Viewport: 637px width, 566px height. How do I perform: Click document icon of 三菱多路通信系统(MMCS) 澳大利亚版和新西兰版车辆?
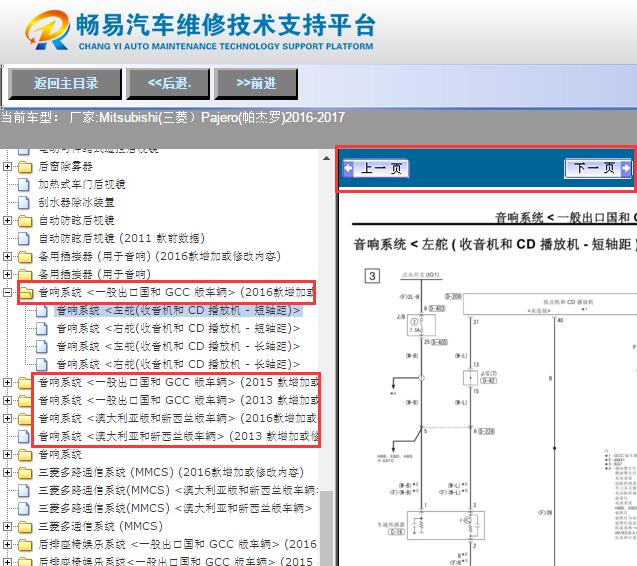[24, 490]
